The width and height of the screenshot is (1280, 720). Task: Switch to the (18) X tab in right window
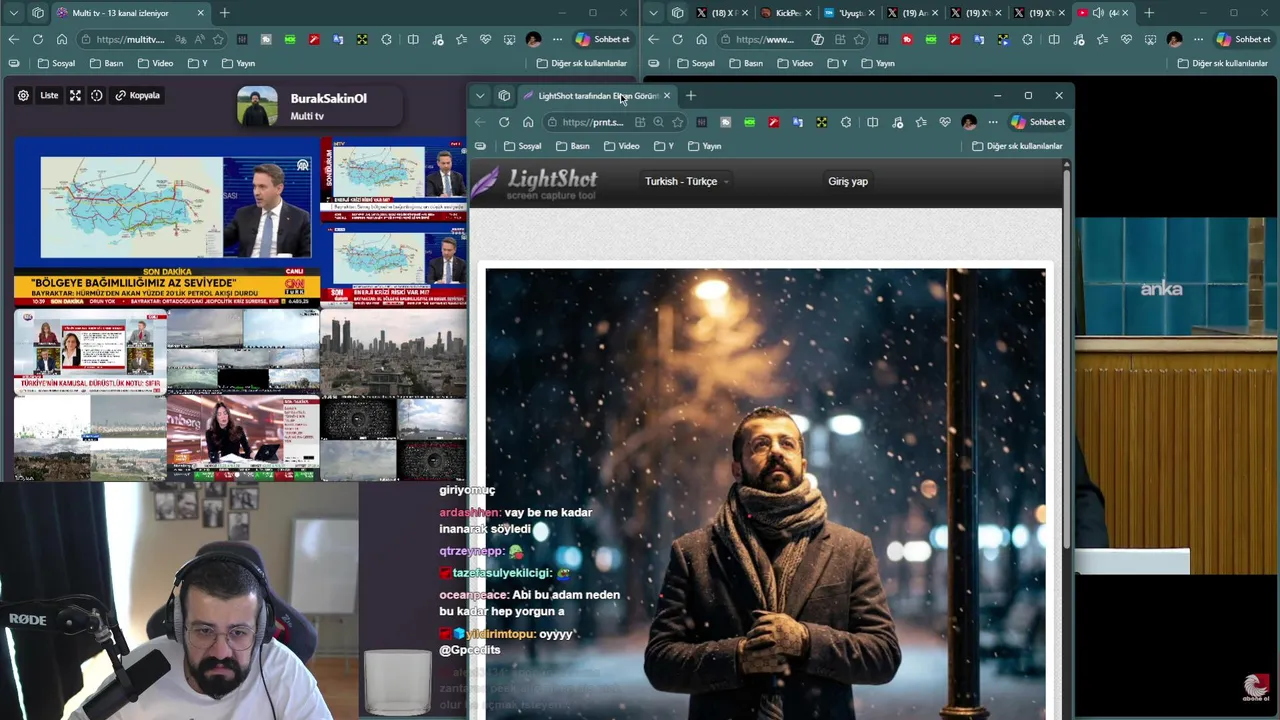pyautogui.click(x=724, y=13)
